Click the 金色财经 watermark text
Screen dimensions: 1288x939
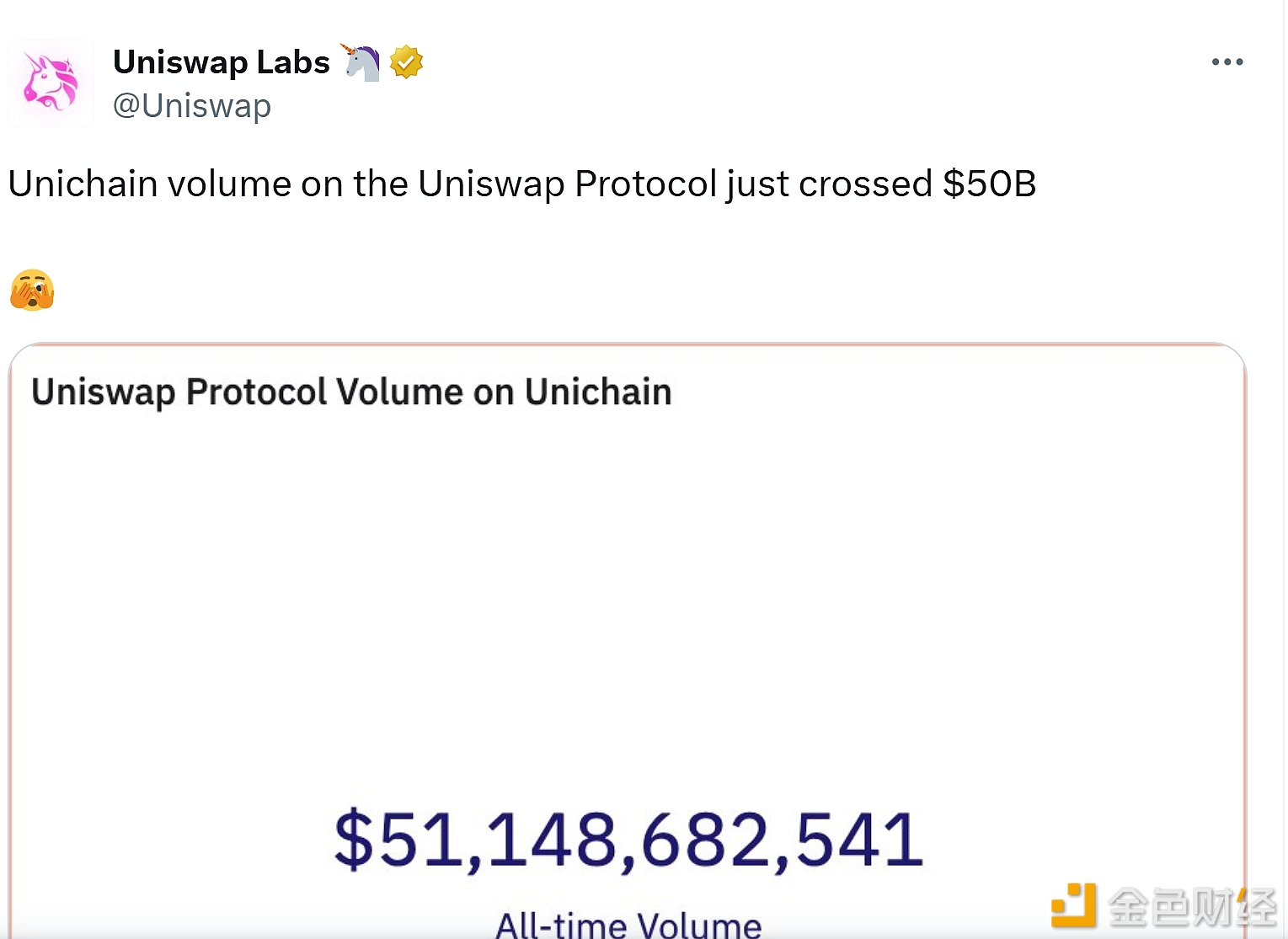(1191, 907)
